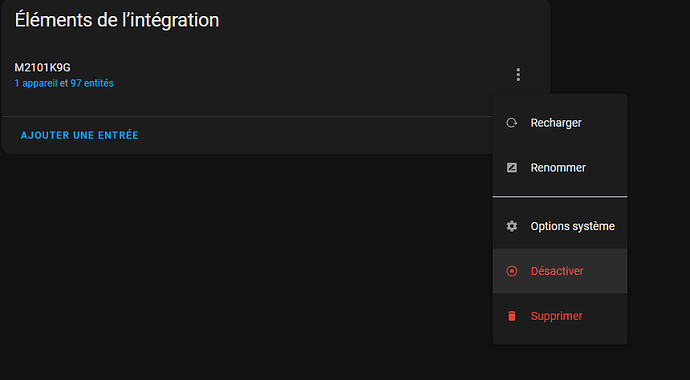Choose Supprimer to delete the entry
The image size is (690, 380).
coord(560,316)
